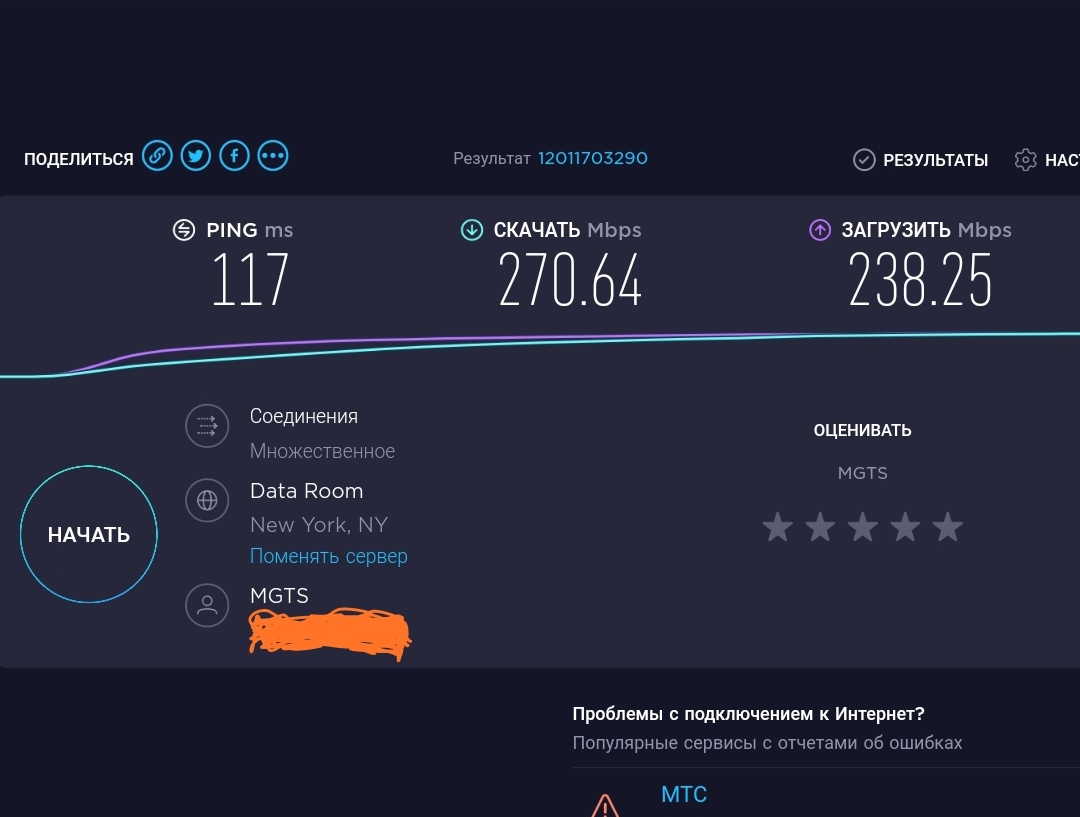Click the upload arrow icon
Screen dimensions: 1080x817
(x=820, y=230)
